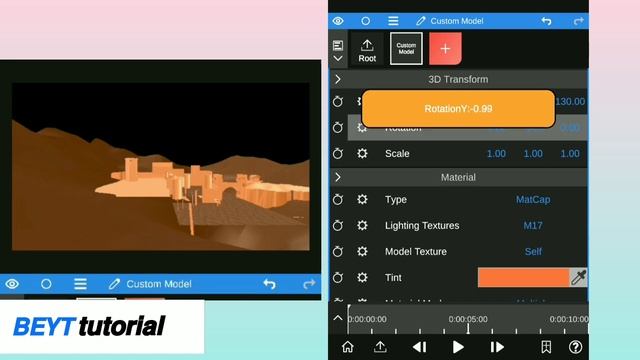The width and height of the screenshot is (640, 360).
Task: Choose Lighting Textures option M17
Action: (x=533, y=225)
